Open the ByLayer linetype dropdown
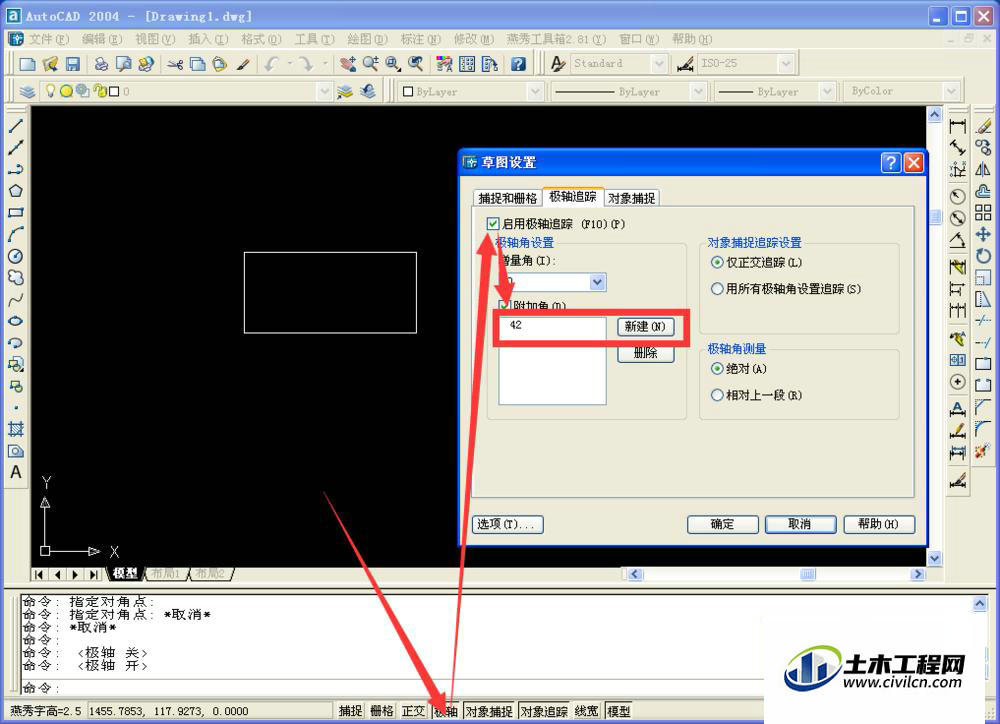The height and width of the screenshot is (724, 1000). click(698, 92)
